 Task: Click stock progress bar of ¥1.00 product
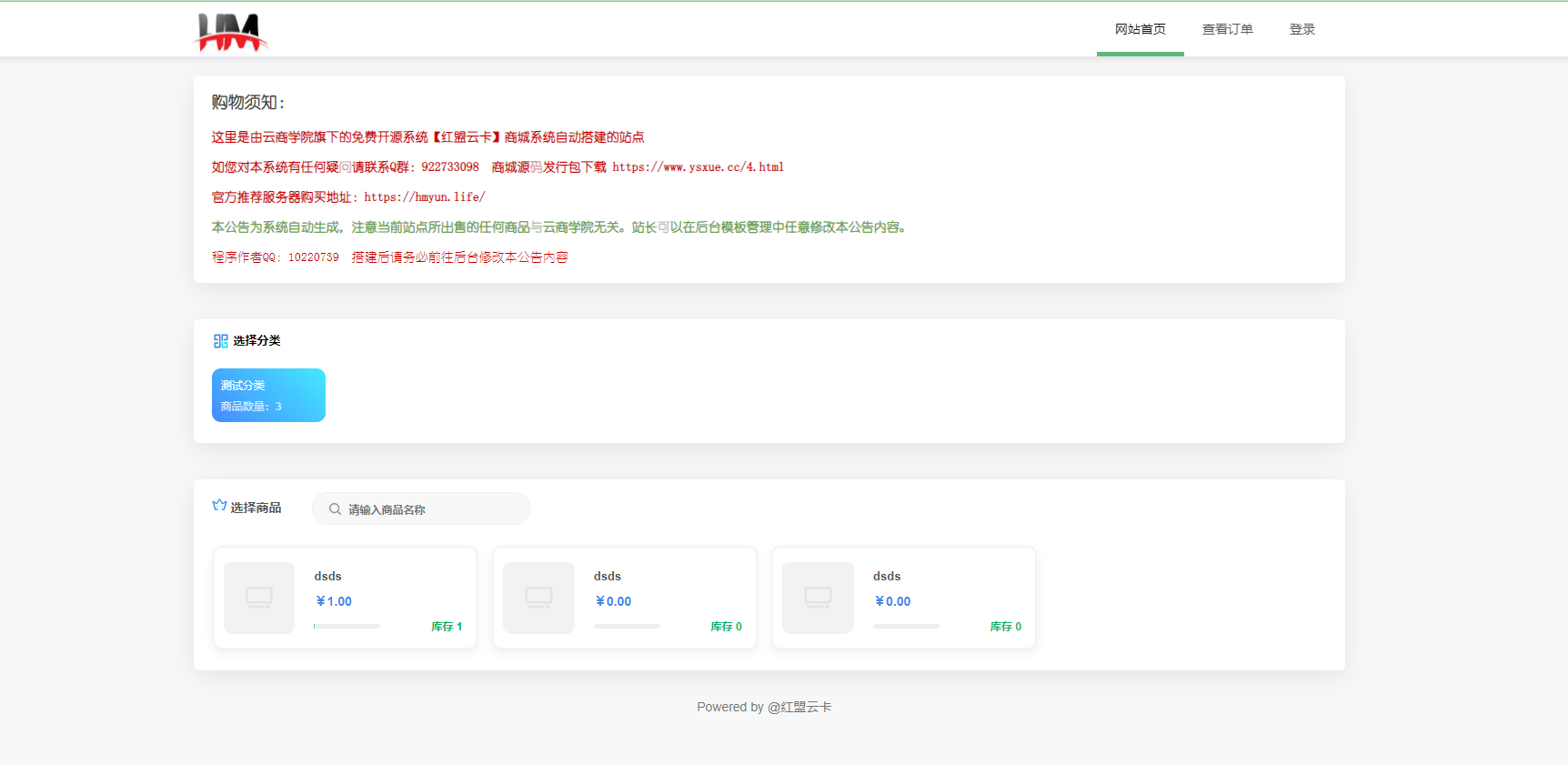[x=347, y=626]
